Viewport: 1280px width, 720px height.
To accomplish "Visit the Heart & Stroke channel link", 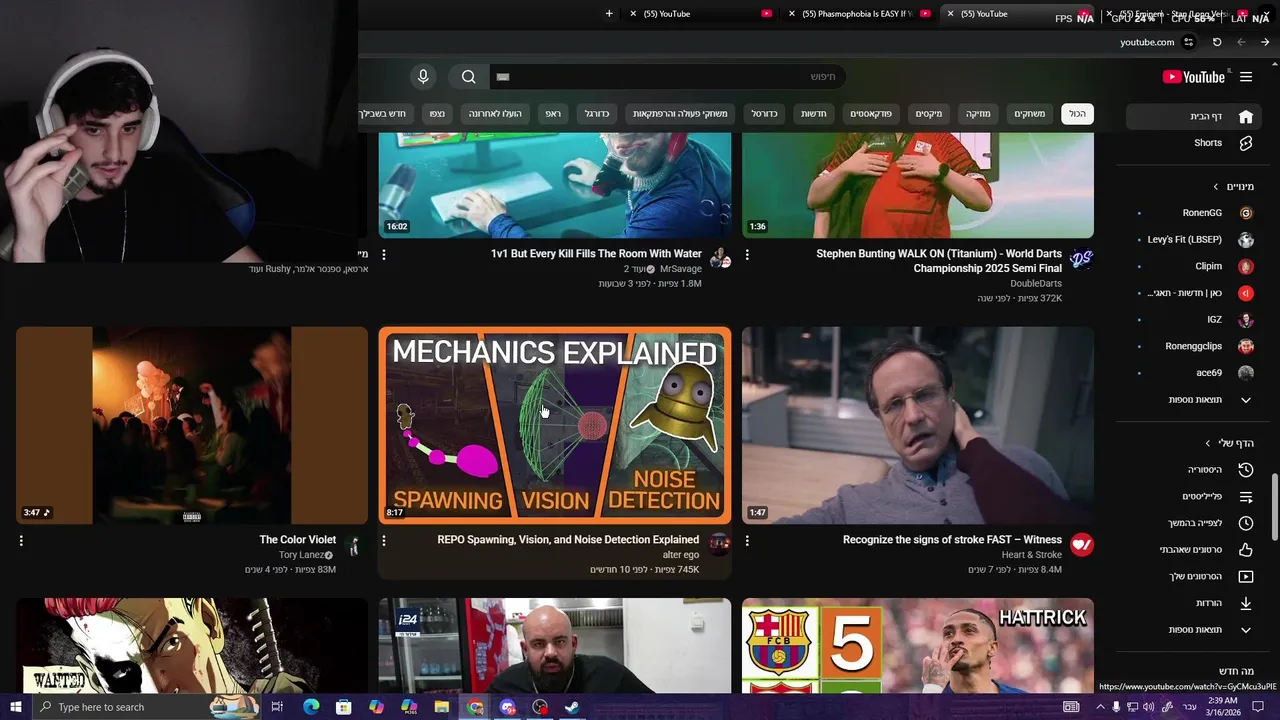I will click(1032, 555).
